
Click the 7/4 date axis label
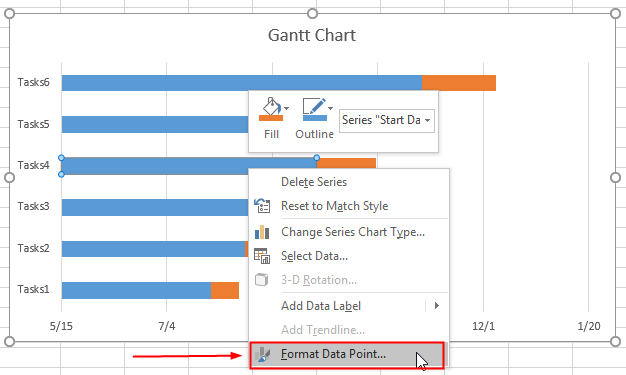tap(167, 326)
